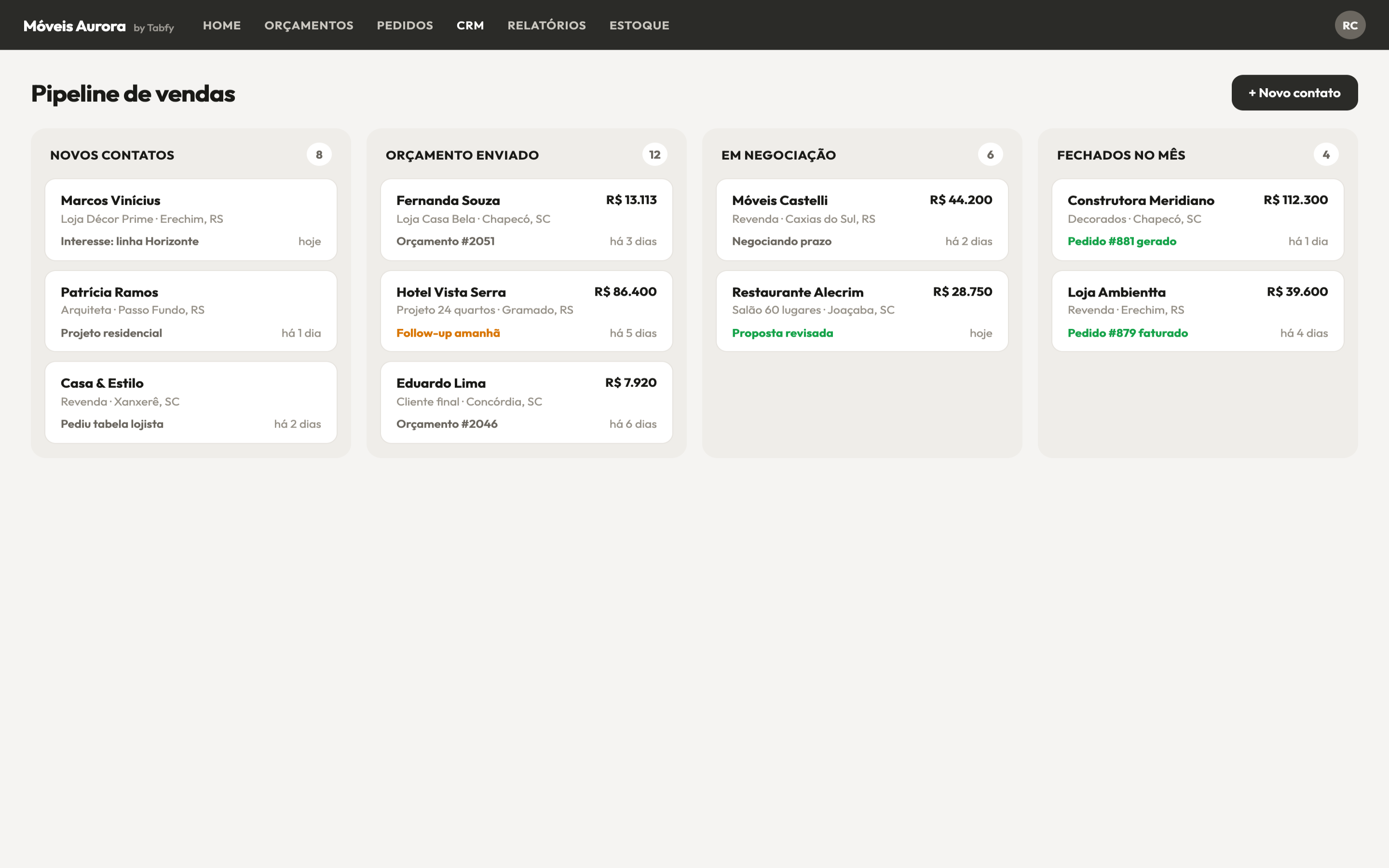This screenshot has height=868, width=1389.
Task: Click the FECHADOS NO MÊS column header
Action: 1121,155
